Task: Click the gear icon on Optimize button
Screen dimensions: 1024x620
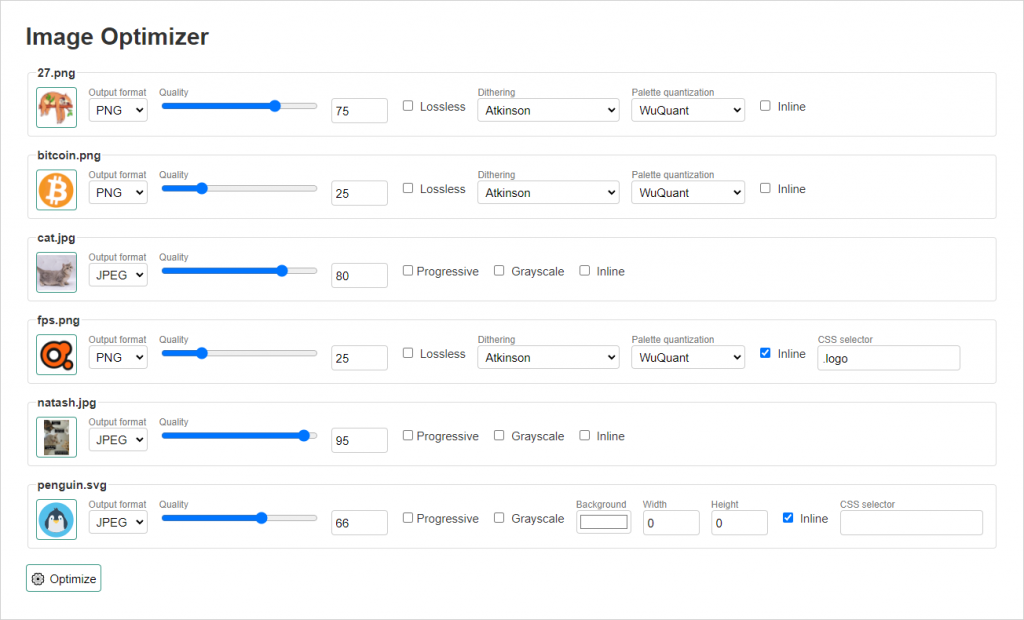Action: (x=38, y=579)
